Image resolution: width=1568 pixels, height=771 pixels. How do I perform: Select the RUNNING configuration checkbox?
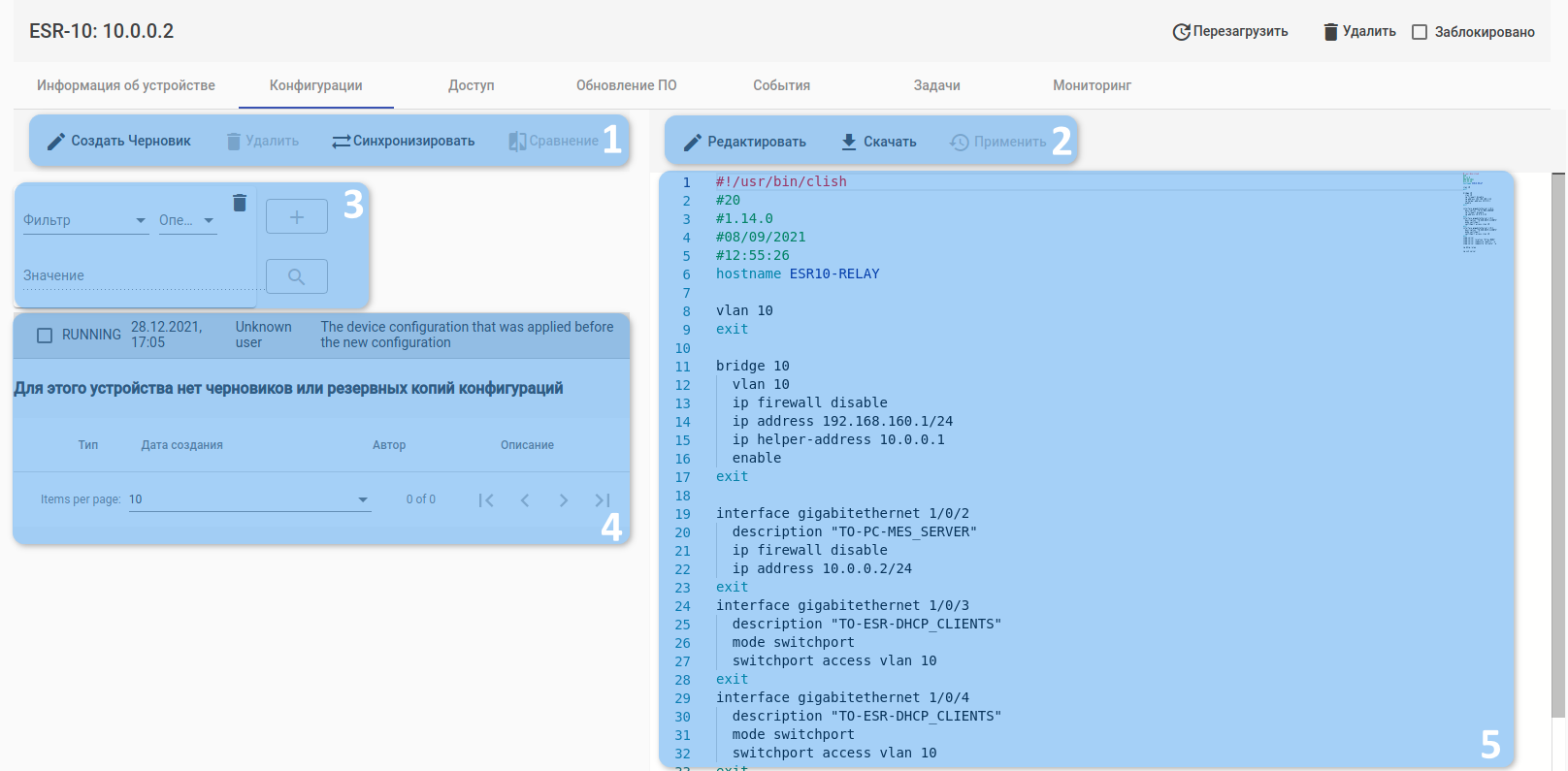(45, 335)
